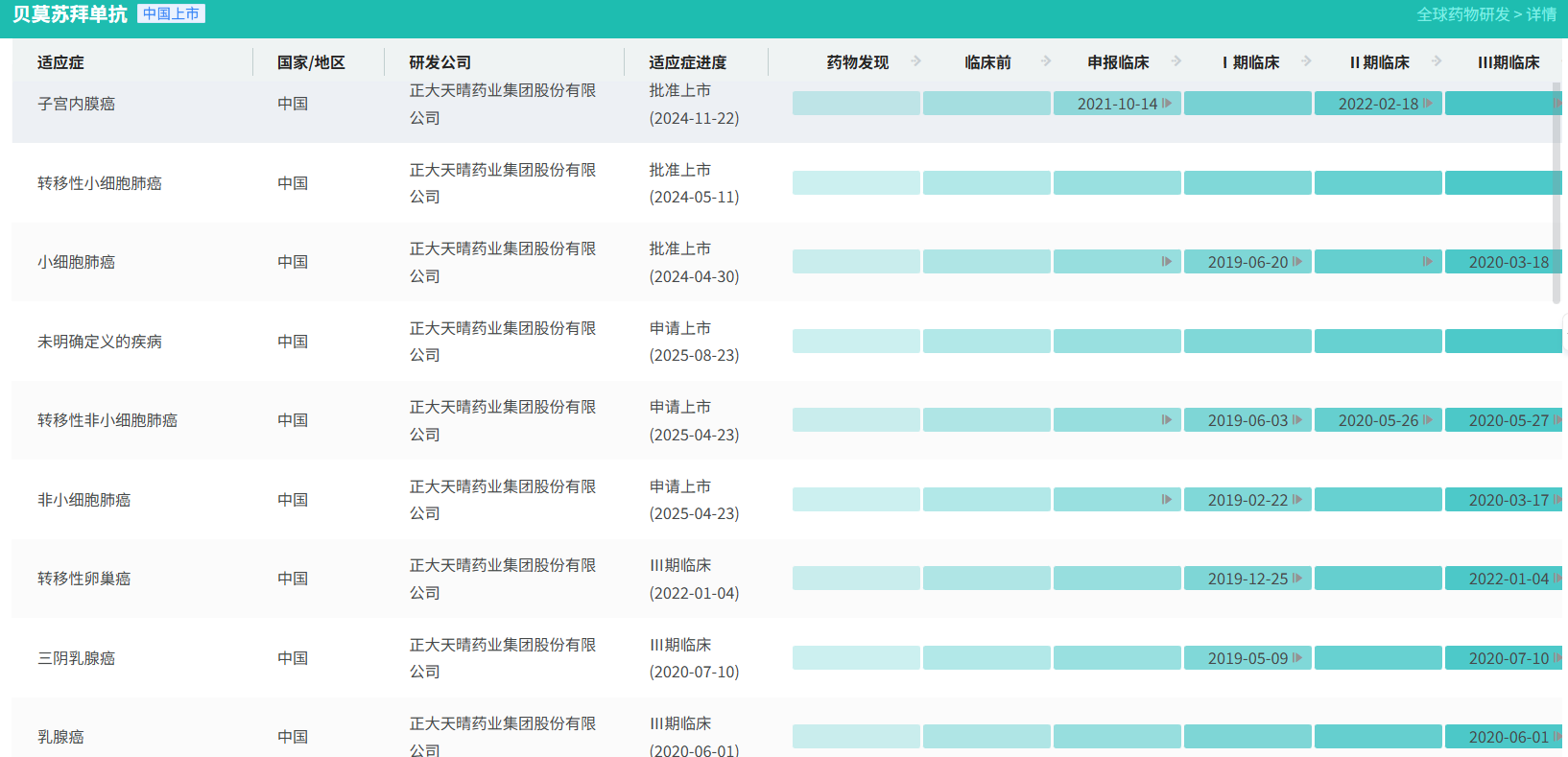
Task: Click 非小细胞肺癌 row's 申报临床 play icon
Action: 1167,500
